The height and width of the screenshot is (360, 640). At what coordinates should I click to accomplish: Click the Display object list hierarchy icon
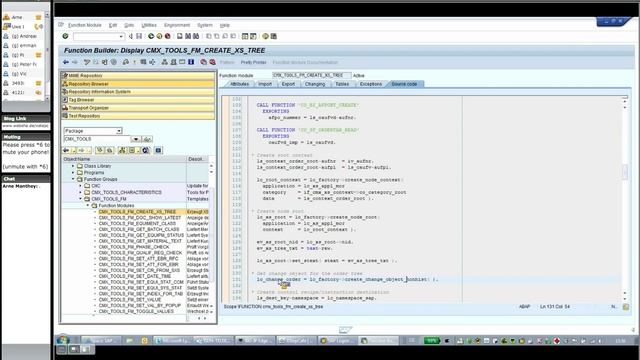click(x=164, y=62)
